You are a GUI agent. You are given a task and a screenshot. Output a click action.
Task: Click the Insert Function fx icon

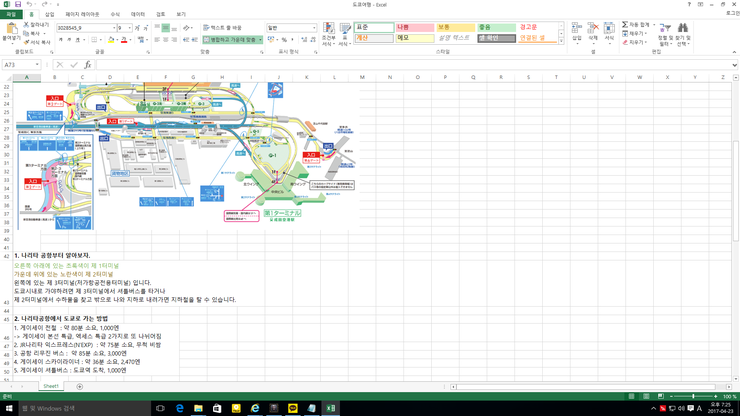pyautogui.click(x=87, y=65)
